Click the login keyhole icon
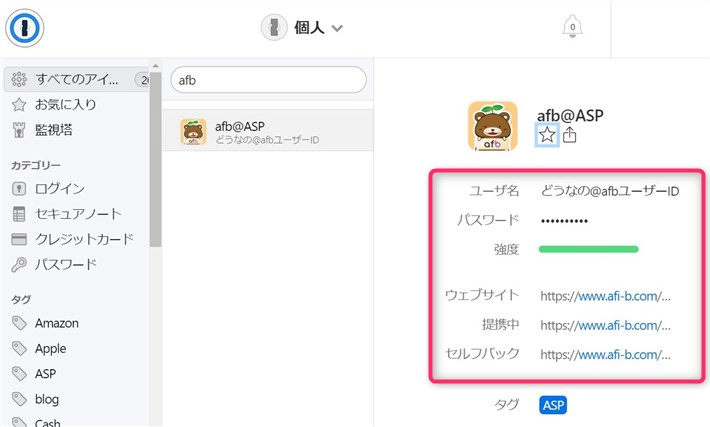Viewport: 710px width, 427px height. click(19, 188)
